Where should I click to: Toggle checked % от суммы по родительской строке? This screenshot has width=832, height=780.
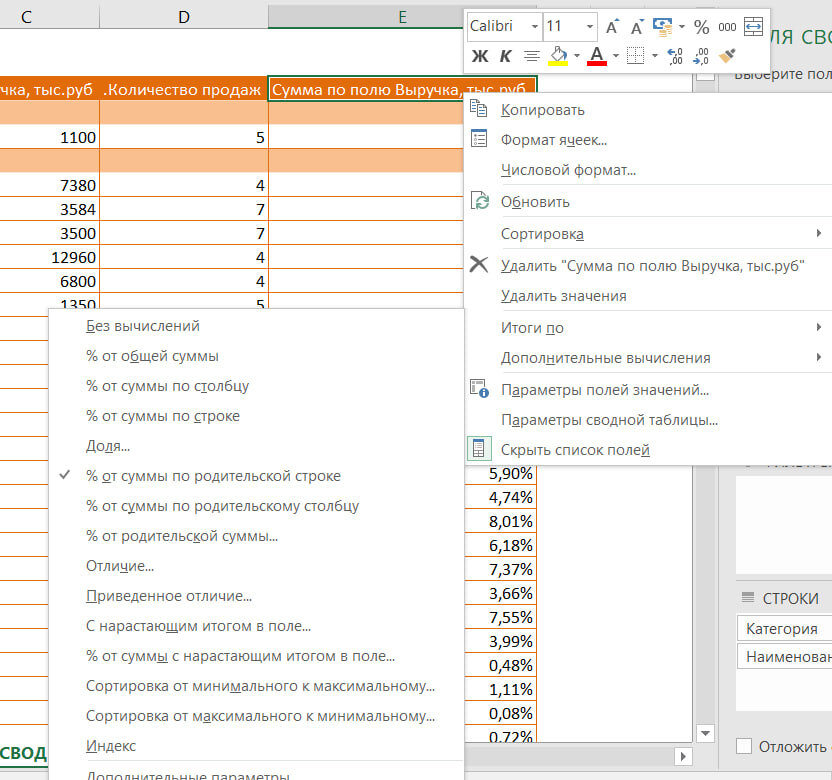click(x=213, y=476)
